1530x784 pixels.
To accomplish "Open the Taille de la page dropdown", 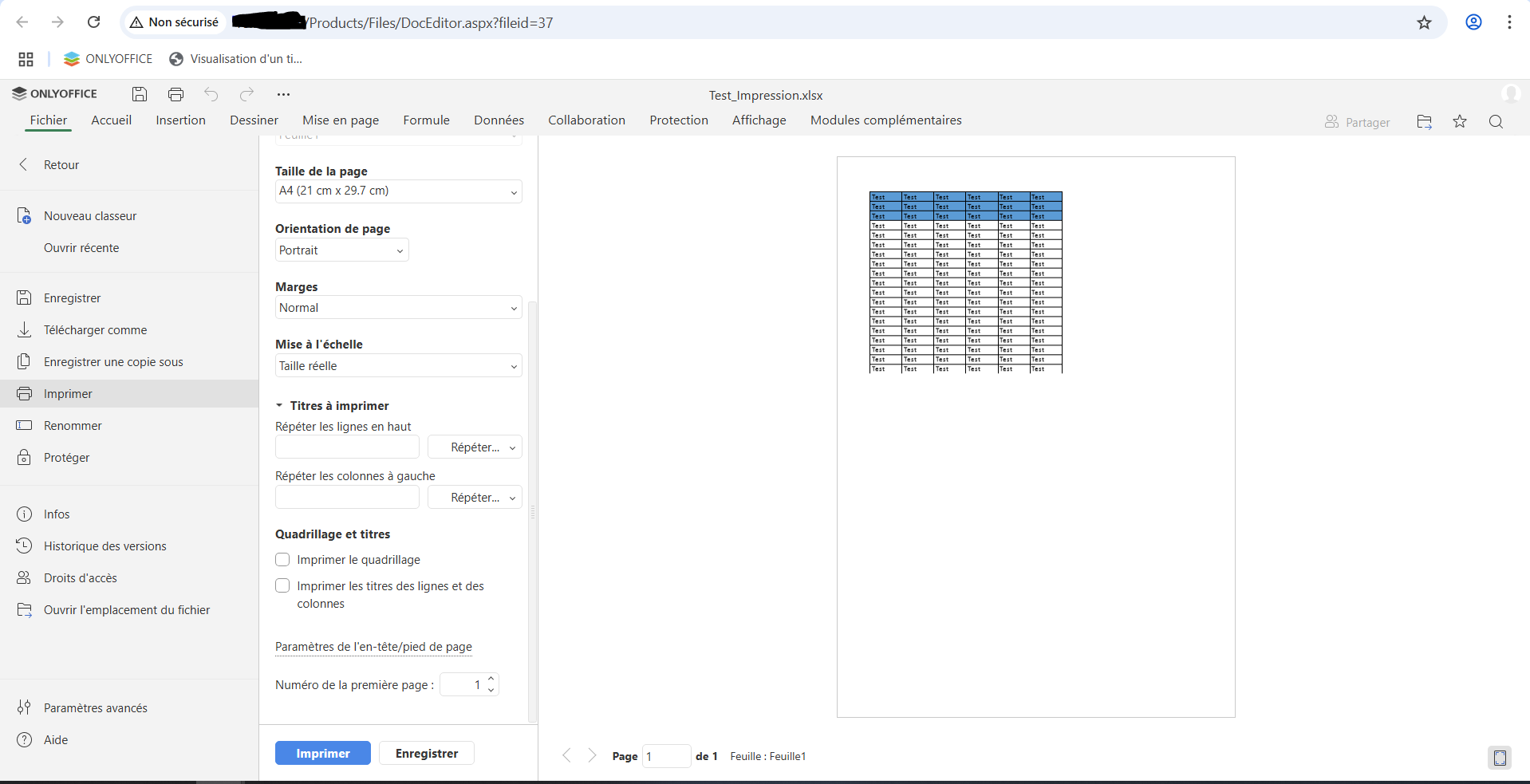I will 398,191.
